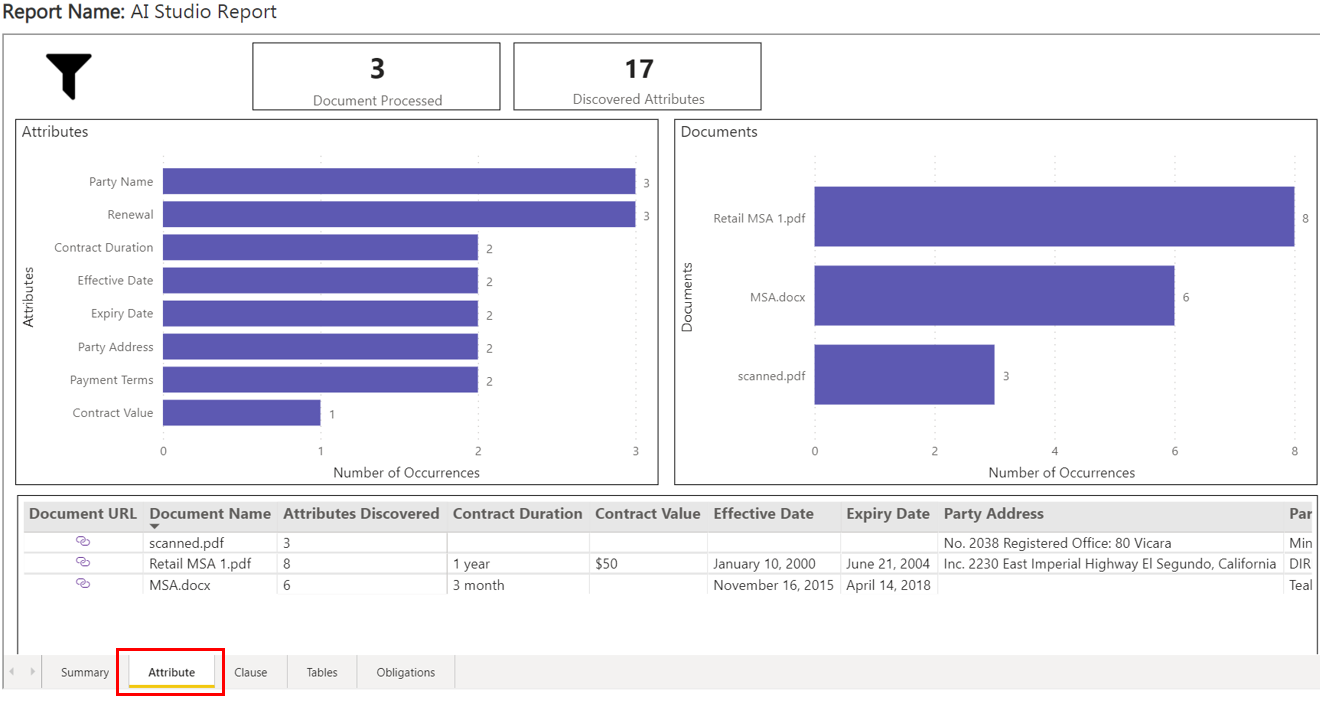
Task: Toggle sort arrow under Document Name header
Action: click(x=155, y=526)
